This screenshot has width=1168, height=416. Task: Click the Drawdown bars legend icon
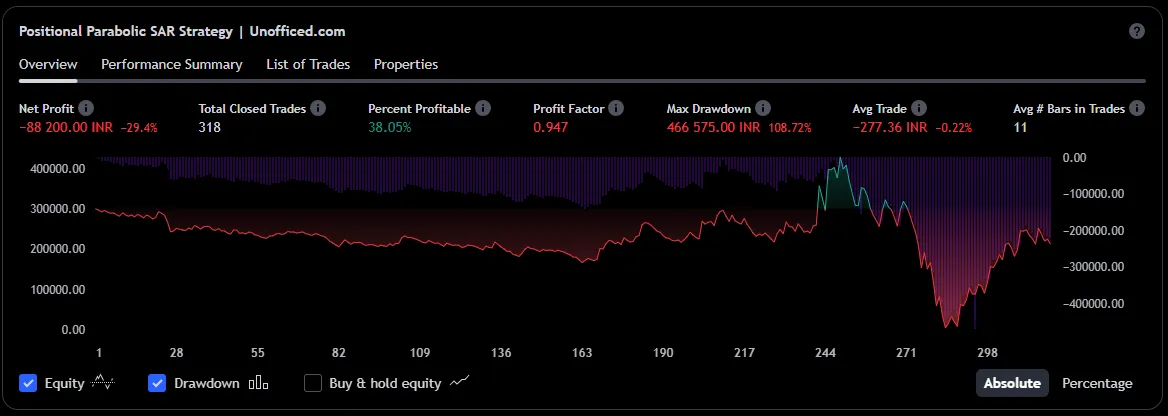click(x=258, y=383)
